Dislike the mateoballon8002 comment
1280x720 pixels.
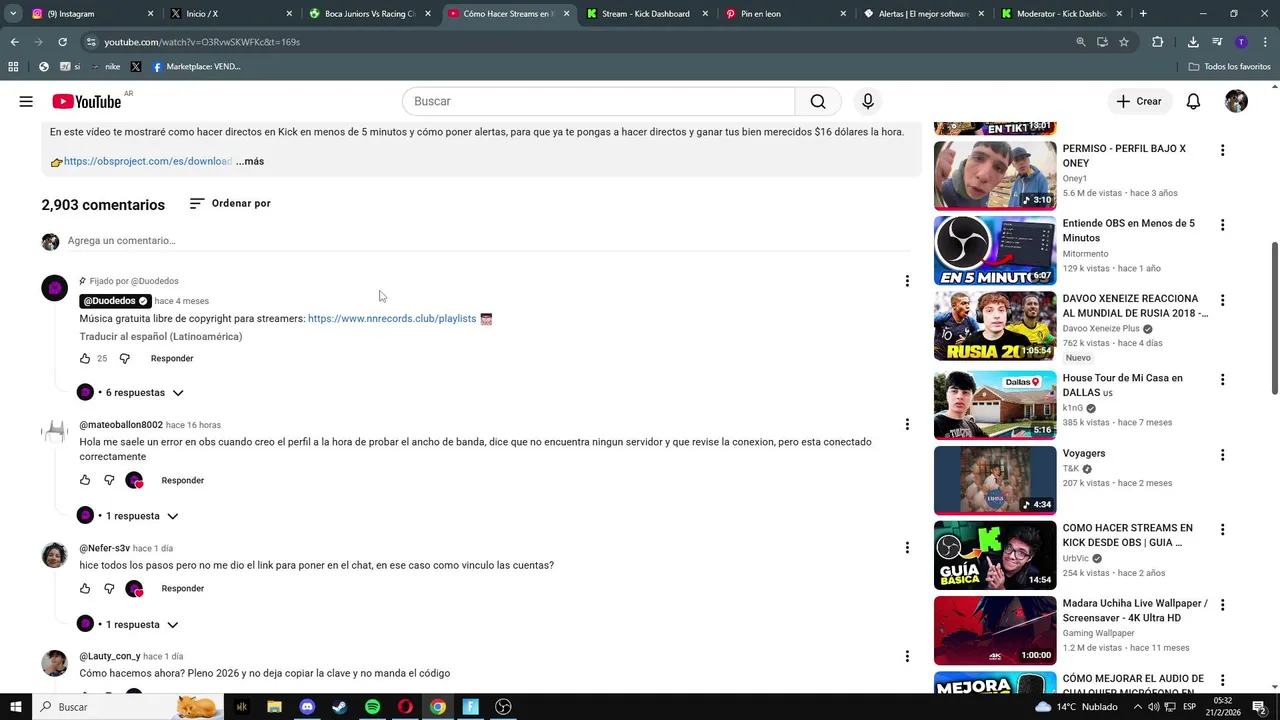point(110,480)
